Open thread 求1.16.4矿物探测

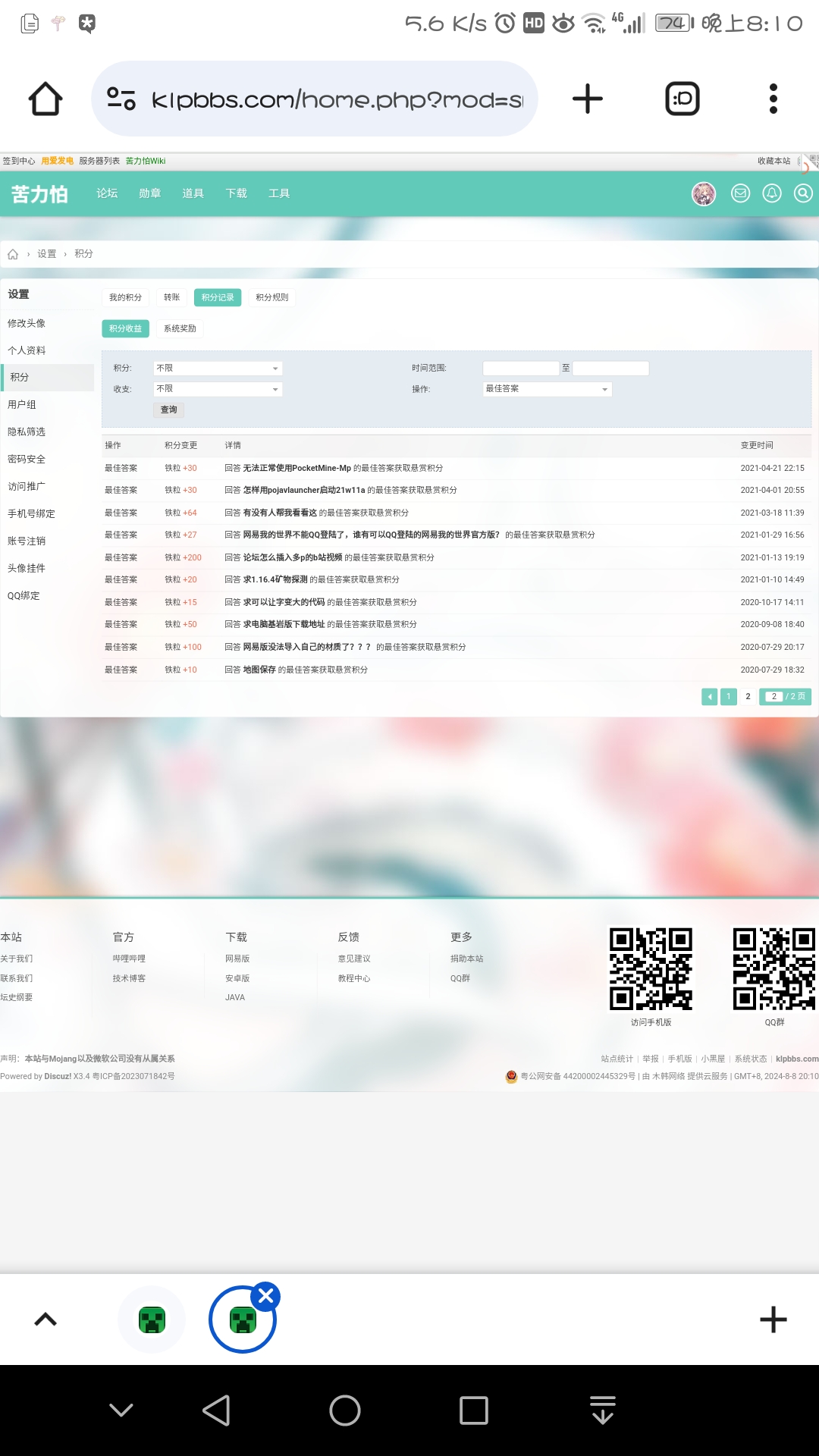pyautogui.click(x=275, y=579)
